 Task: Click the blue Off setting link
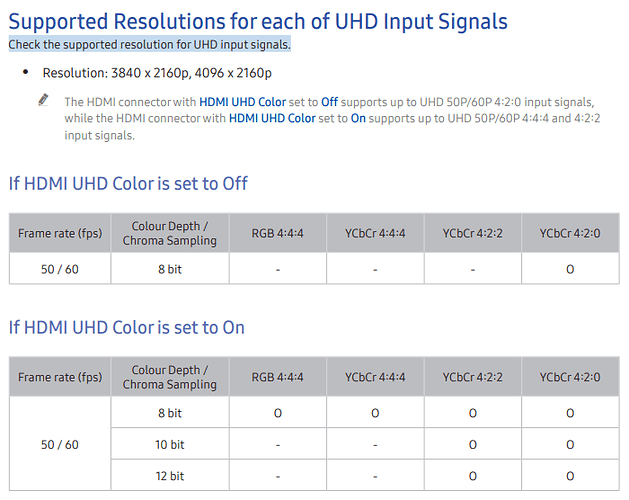pos(329,102)
